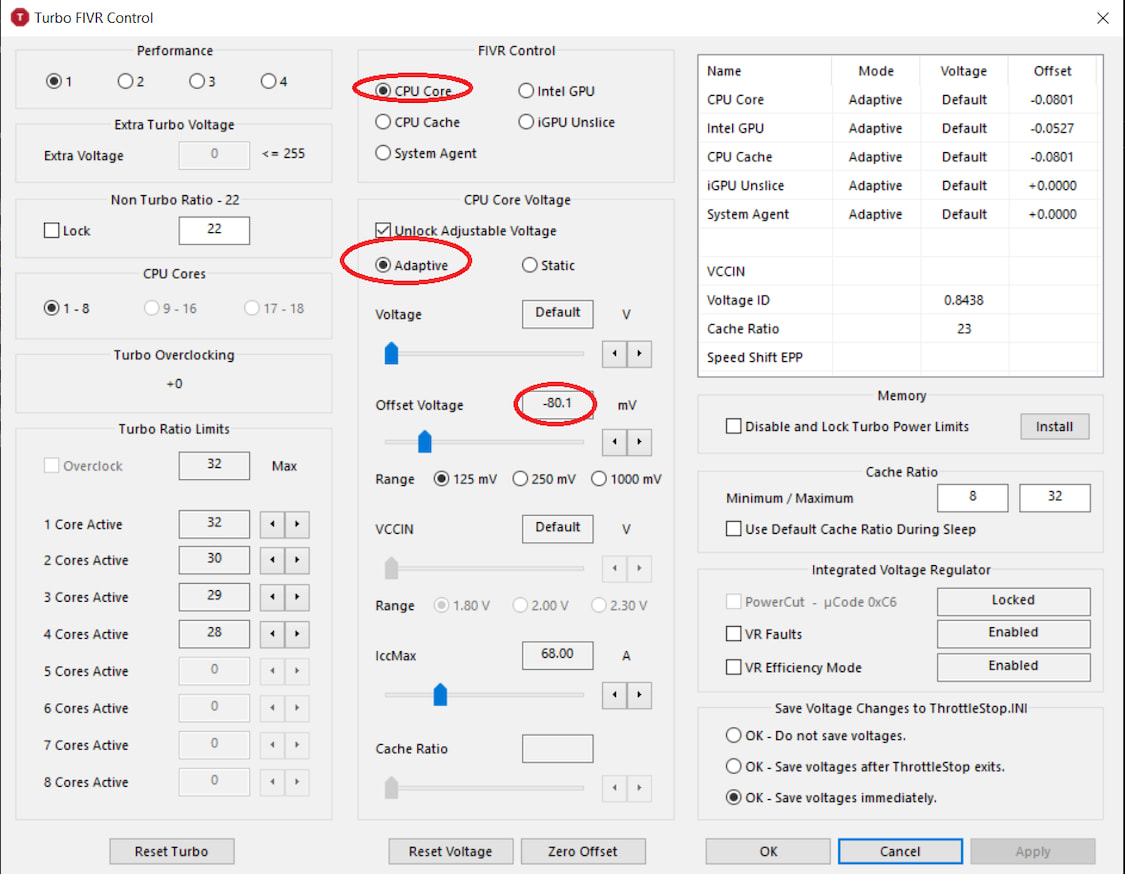
Task: Click the CPU Core Voltage Default field
Action: (557, 313)
